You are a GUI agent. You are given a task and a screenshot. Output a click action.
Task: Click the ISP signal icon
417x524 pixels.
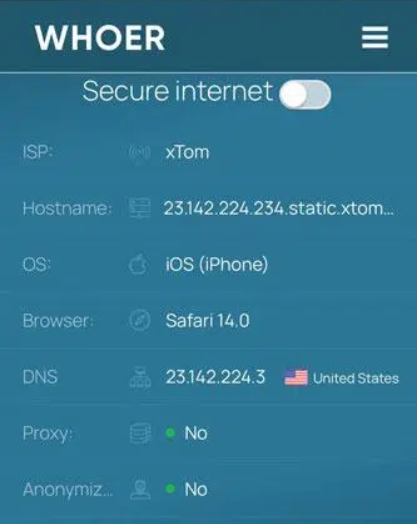pyautogui.click(x=139, y=153)
